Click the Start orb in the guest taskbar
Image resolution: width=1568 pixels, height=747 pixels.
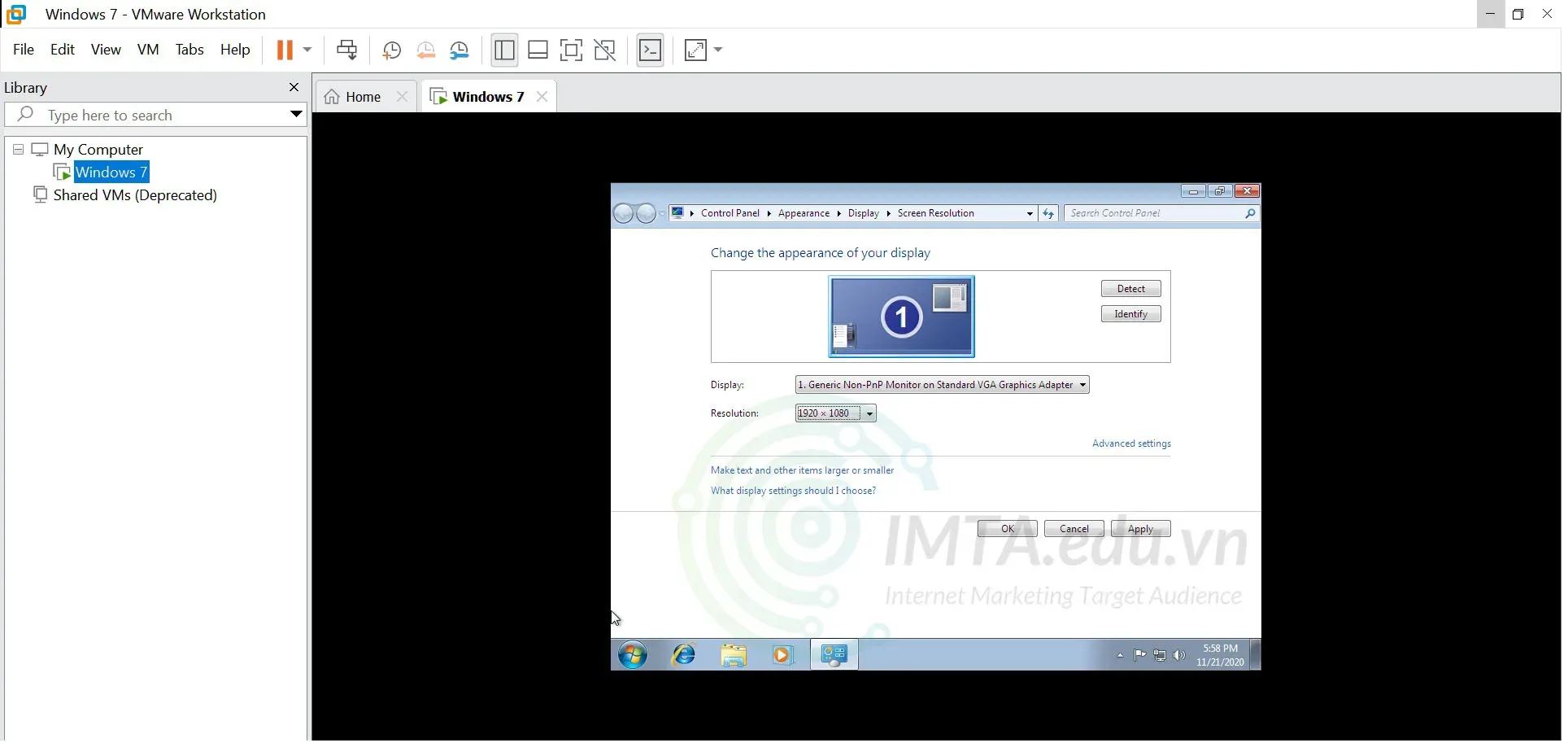coord(633,655)
